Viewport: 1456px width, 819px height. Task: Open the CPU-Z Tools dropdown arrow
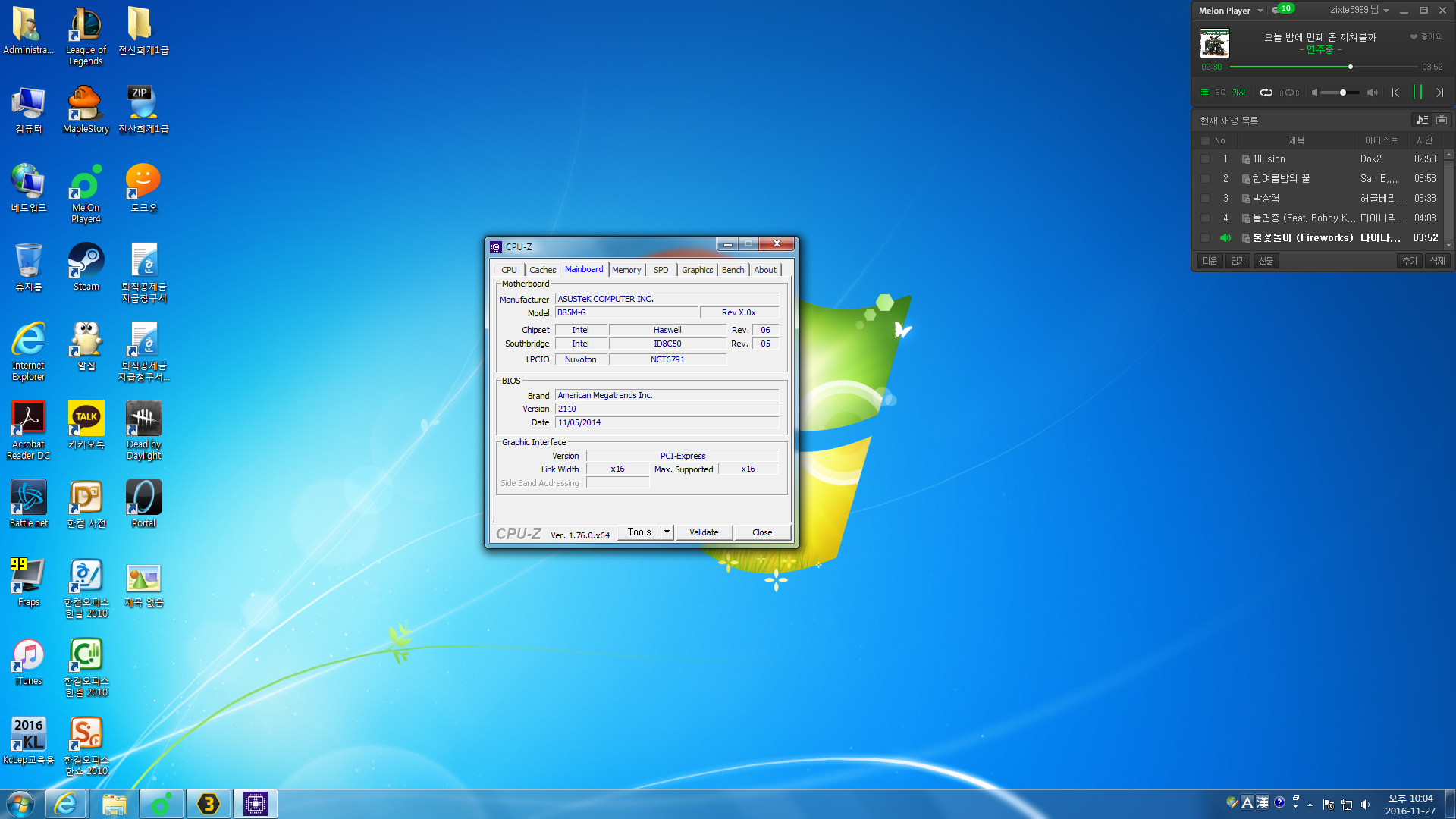[667, 532]
